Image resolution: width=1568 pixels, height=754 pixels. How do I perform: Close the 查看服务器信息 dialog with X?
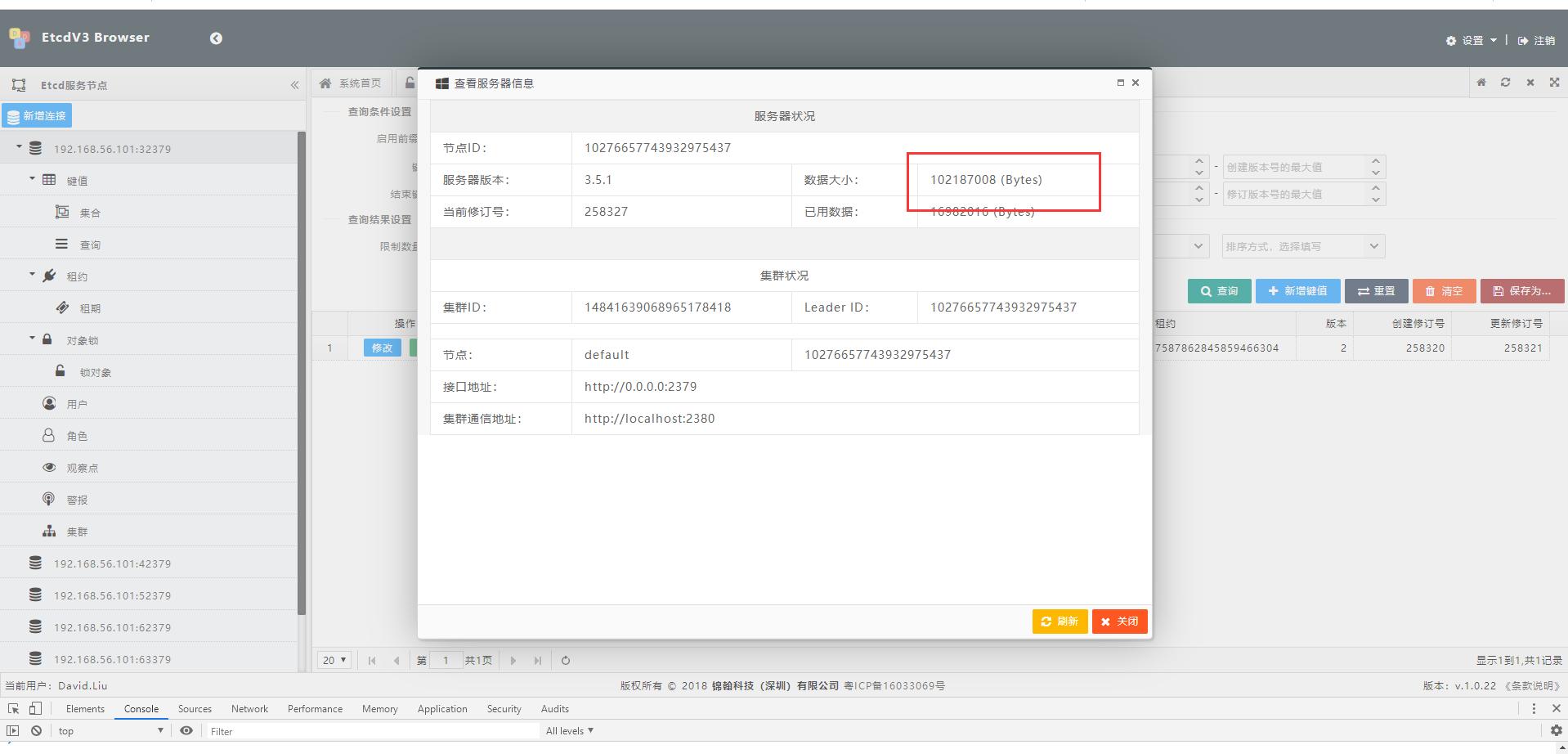pyautogui.click(x=1136, y=83)
